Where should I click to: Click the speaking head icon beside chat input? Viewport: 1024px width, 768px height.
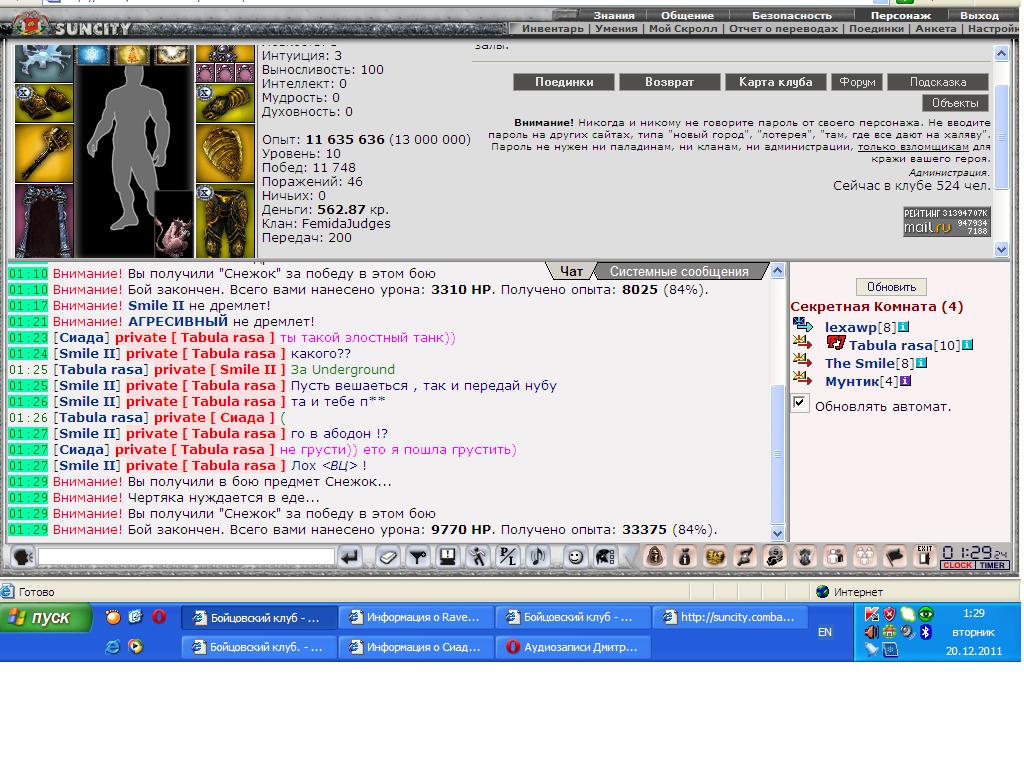click(x=23, y=556)
